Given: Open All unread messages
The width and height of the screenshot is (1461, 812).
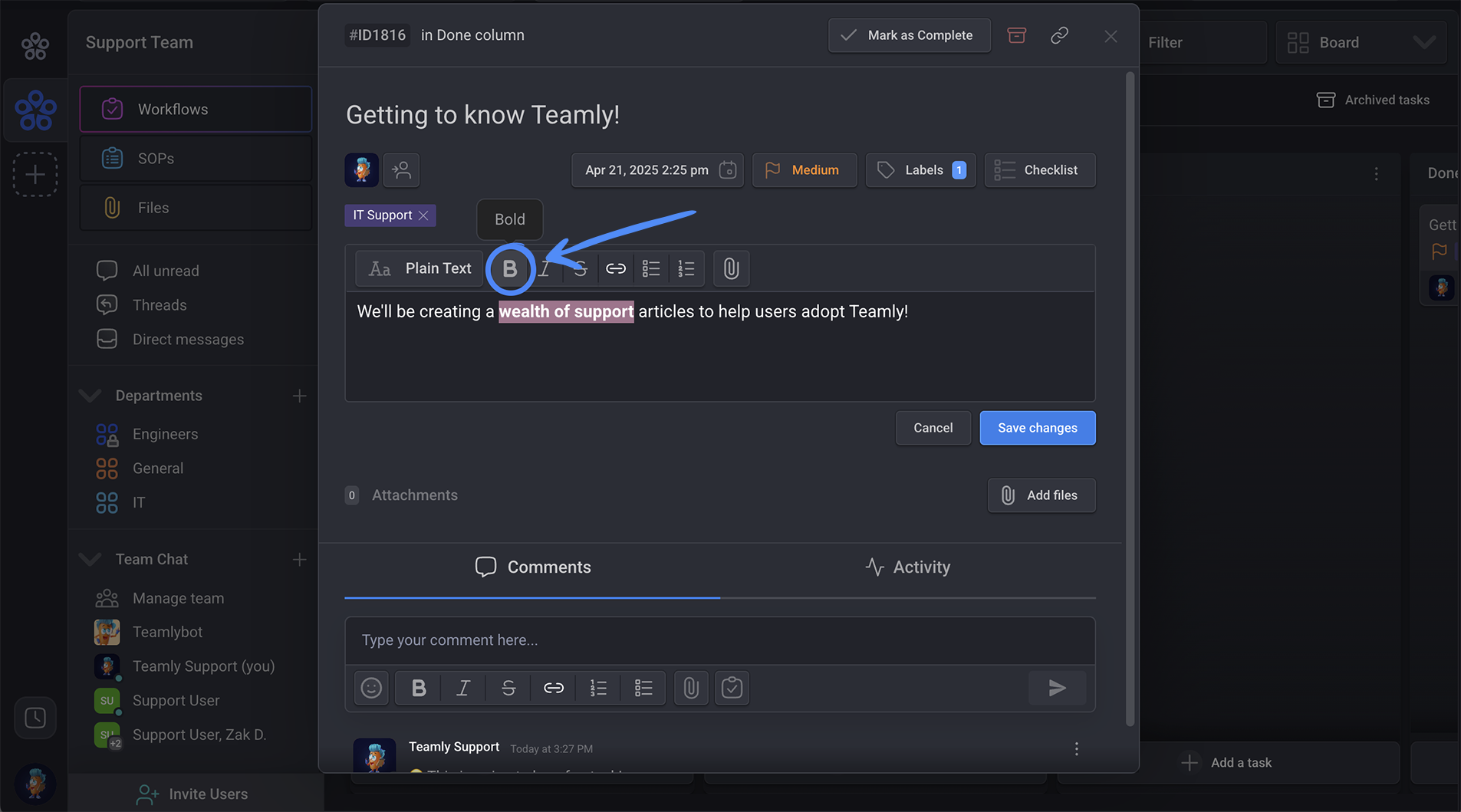Looking at the screenshot, I should pyautogui.click(x=166, y=271).
